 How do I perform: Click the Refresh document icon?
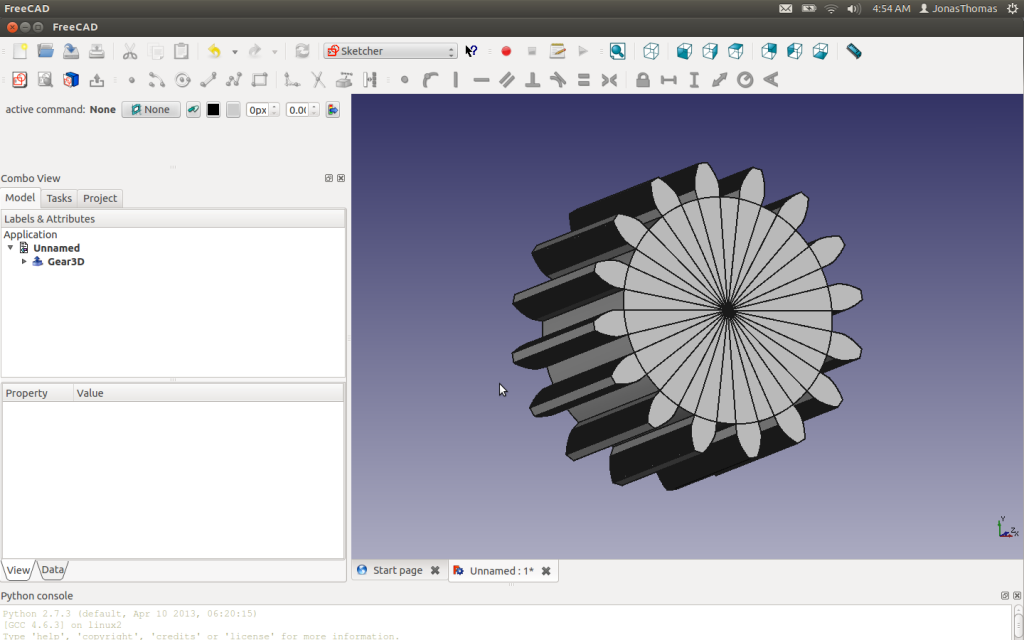point(301,50)
